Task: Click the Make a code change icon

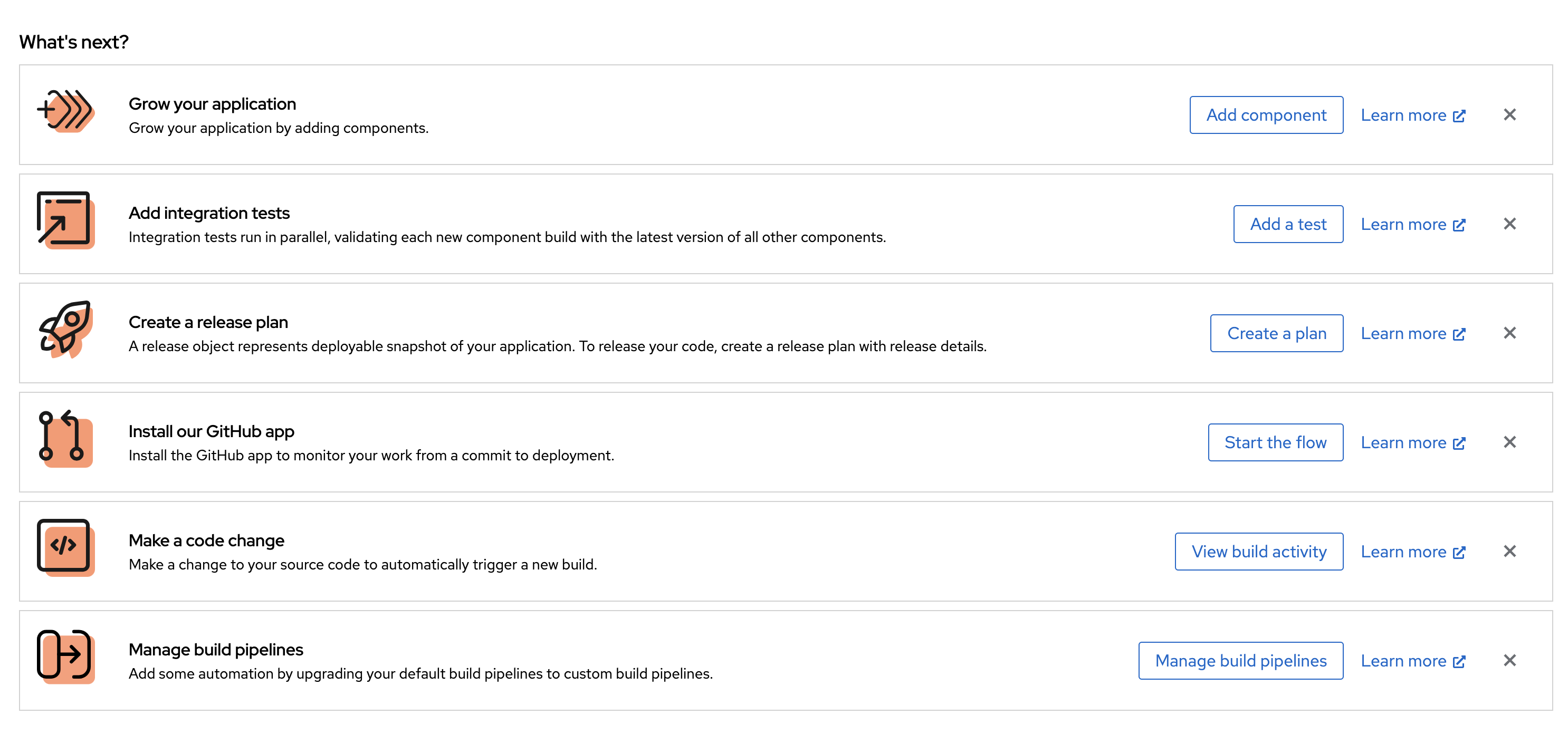Action: point(66,547)
